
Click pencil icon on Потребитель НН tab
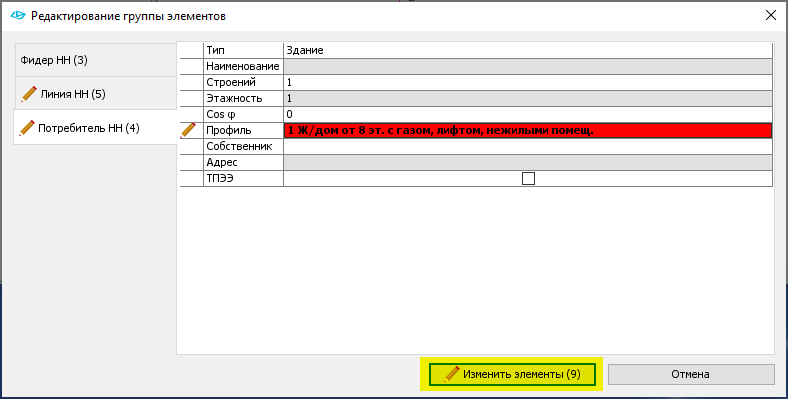coord(27,128)
